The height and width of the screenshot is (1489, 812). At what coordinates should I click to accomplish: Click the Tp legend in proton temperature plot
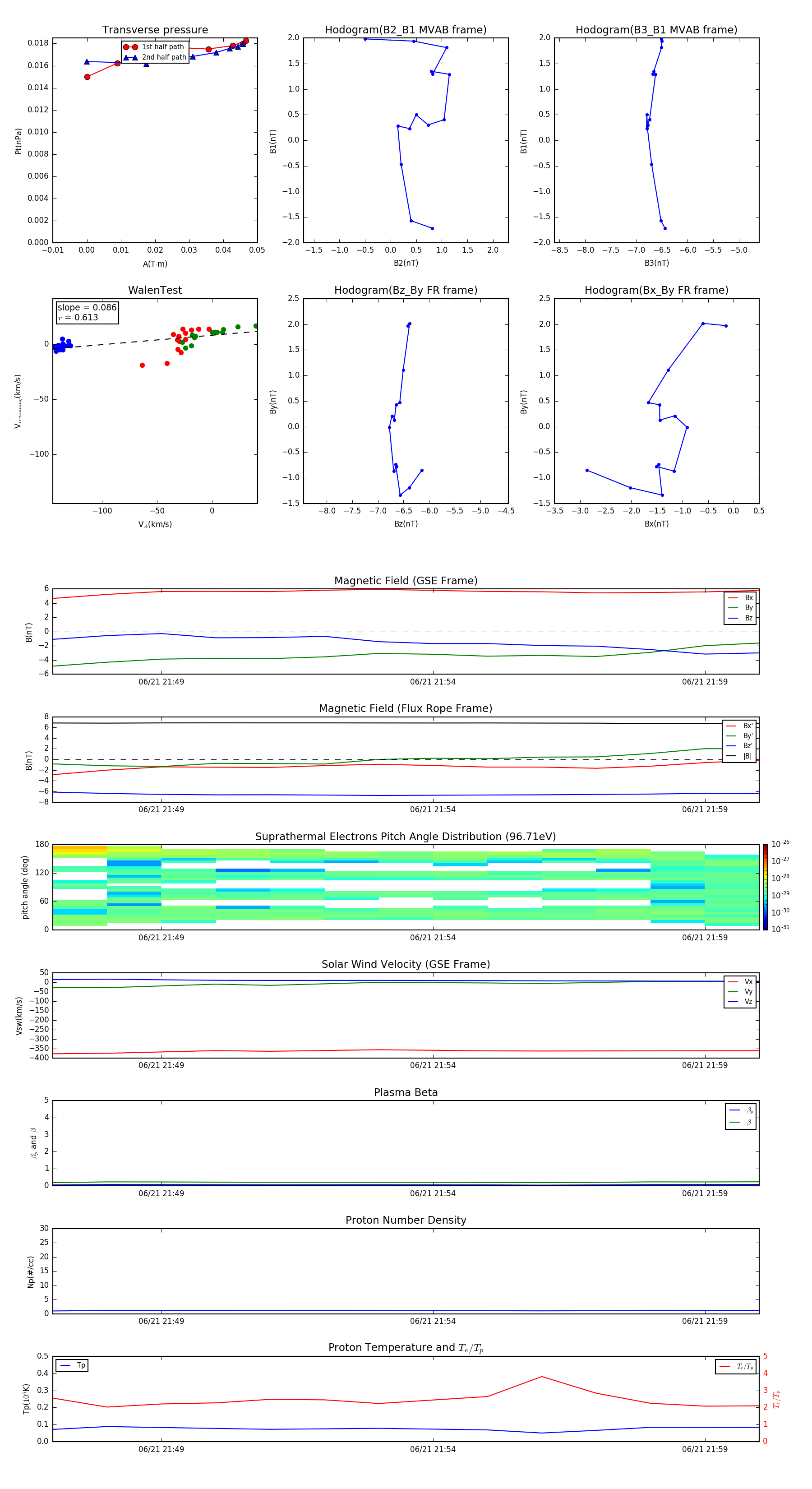(72, 1365)
